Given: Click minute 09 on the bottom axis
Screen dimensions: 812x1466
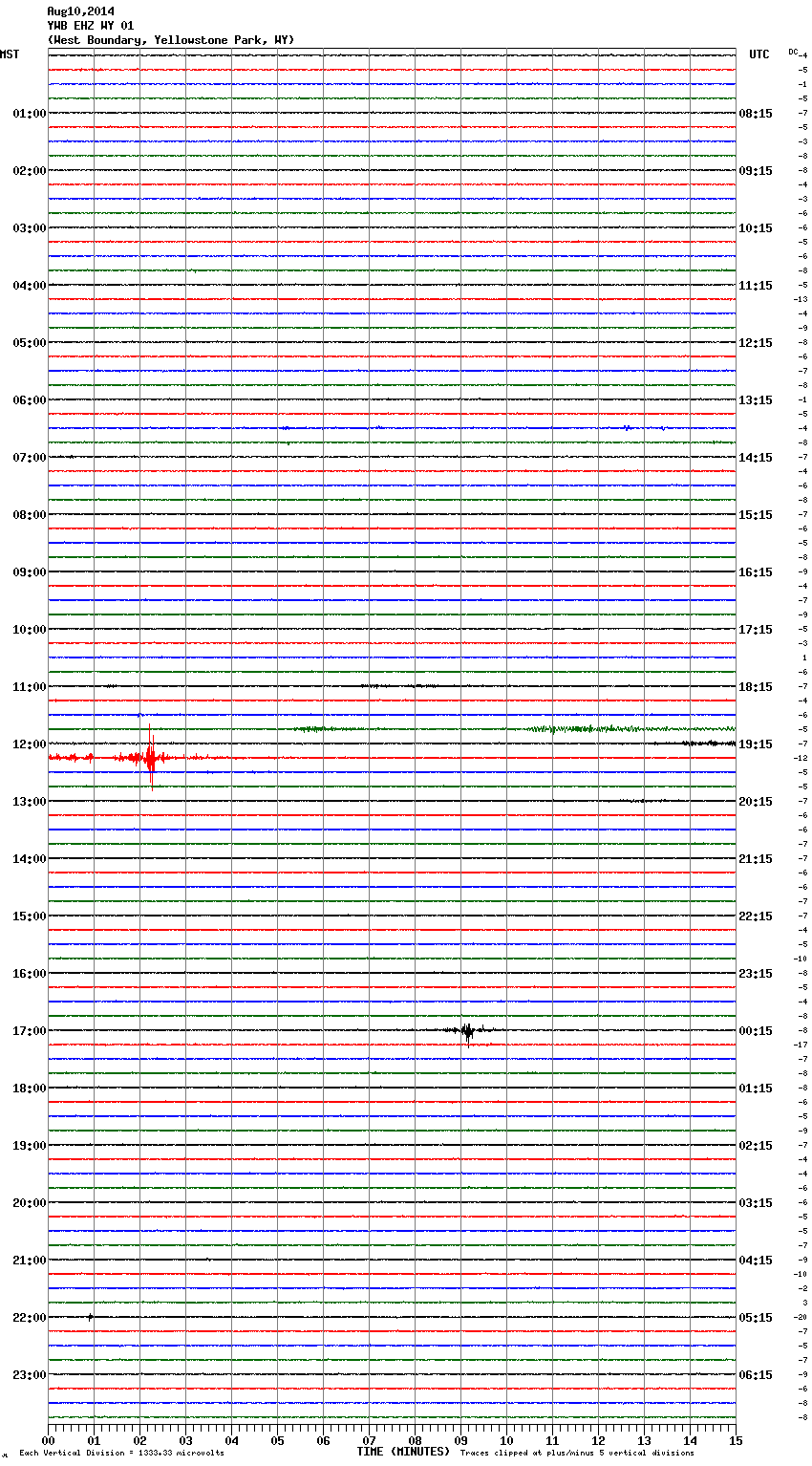Looking at the screenshot, I should [x=460, y=1441].
